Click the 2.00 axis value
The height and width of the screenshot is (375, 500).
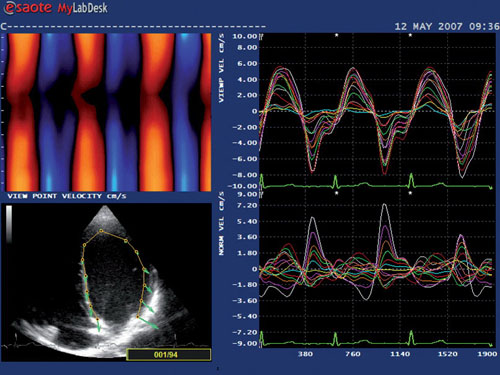point(247,95)
